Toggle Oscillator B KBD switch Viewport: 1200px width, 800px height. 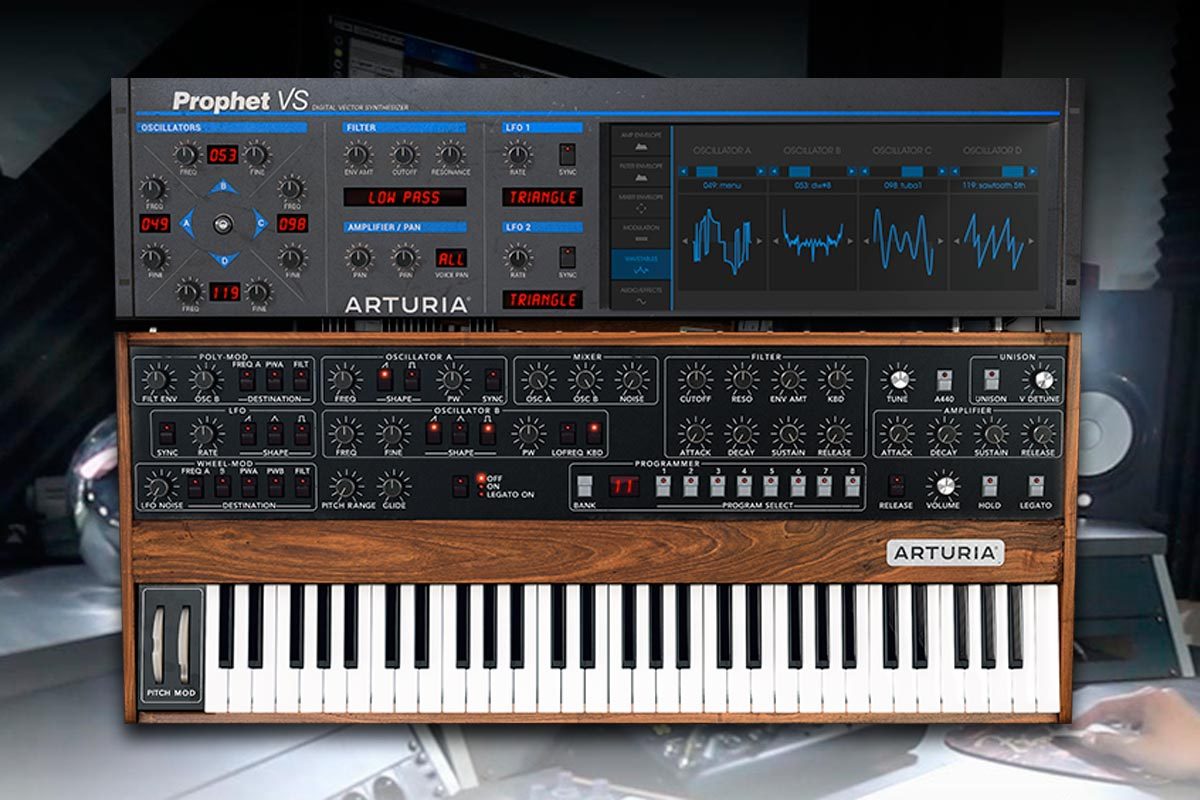click(594, 433)
